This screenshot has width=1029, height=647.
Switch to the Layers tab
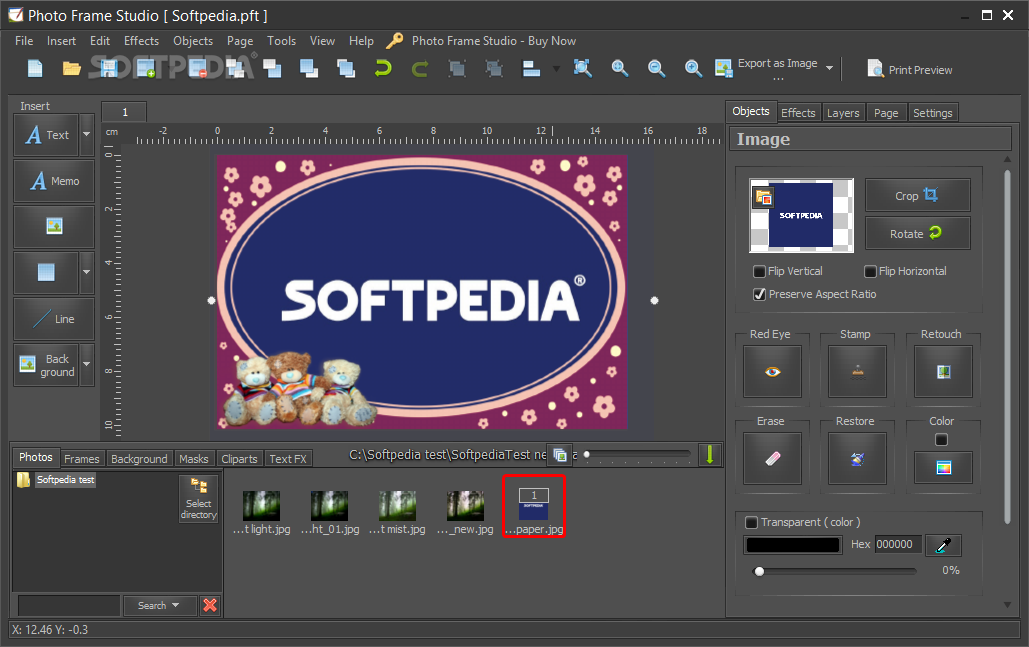tap(843, 113)
